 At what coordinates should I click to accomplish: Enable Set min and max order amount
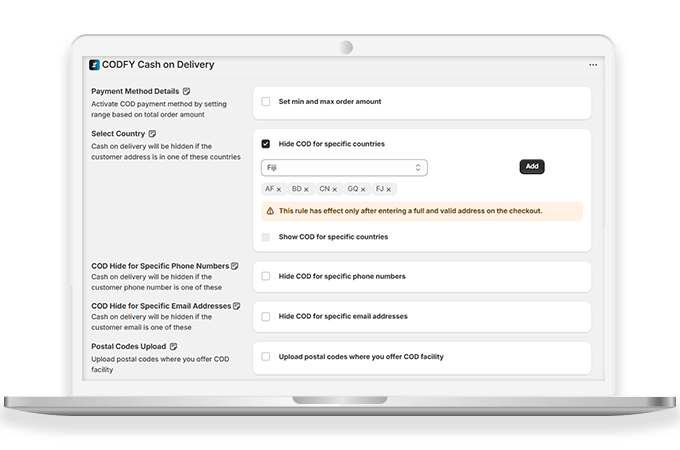tap(266, 102)
